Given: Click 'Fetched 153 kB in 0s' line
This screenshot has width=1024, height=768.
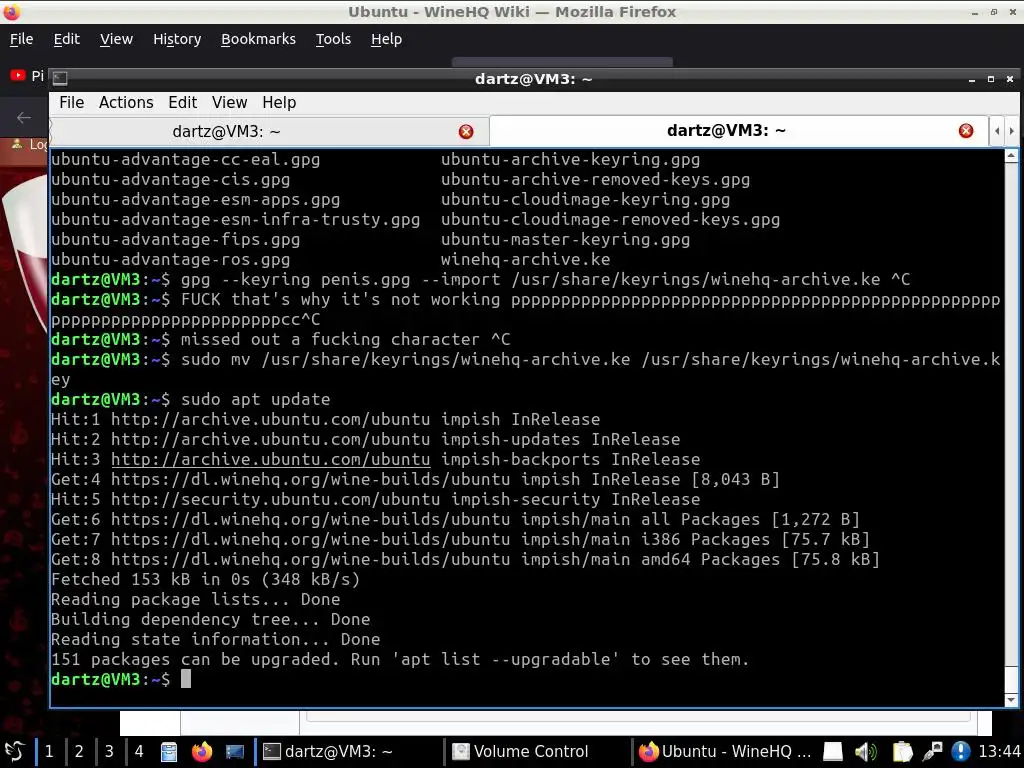Looking at the screenshot, I should pyautogui.click(x=205, y=579).
